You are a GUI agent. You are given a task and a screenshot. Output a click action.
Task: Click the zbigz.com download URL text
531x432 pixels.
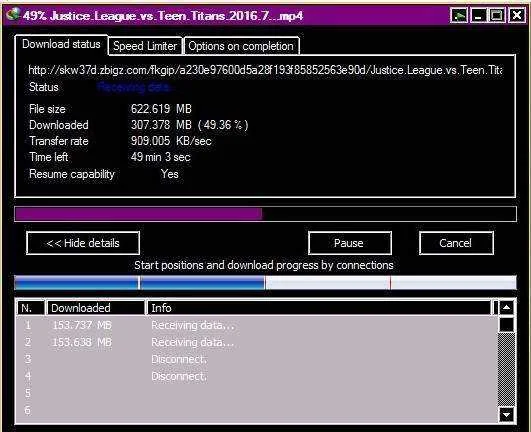tap(266, 70)
